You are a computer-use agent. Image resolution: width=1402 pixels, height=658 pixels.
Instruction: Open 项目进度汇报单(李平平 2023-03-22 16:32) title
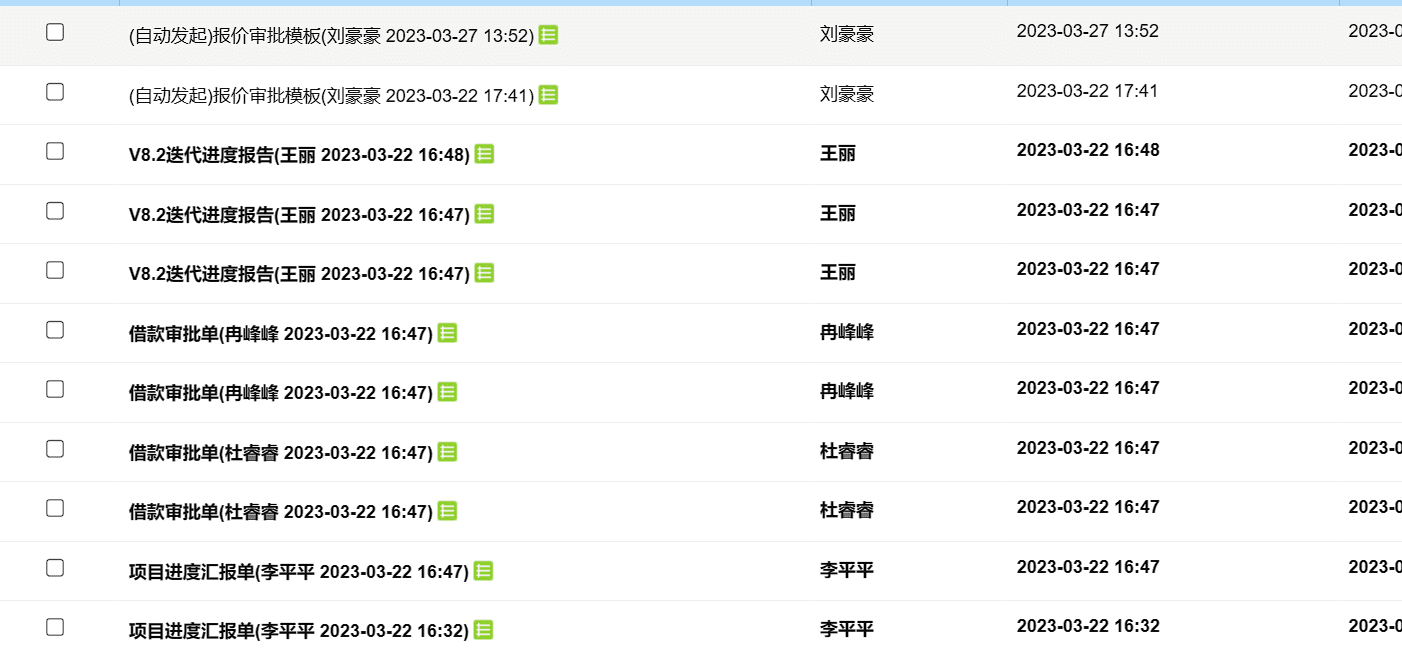pyautogui.click(x=299, y=631)
